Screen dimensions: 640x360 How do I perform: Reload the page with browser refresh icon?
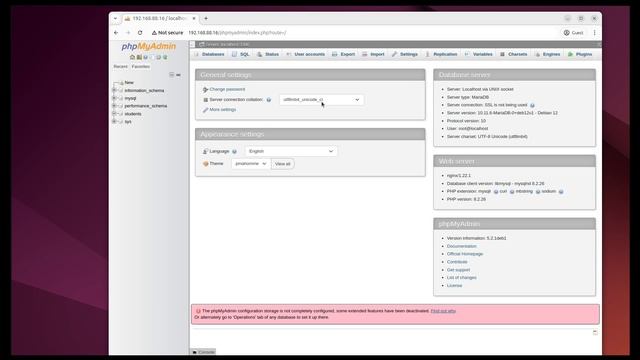(140, 33)
